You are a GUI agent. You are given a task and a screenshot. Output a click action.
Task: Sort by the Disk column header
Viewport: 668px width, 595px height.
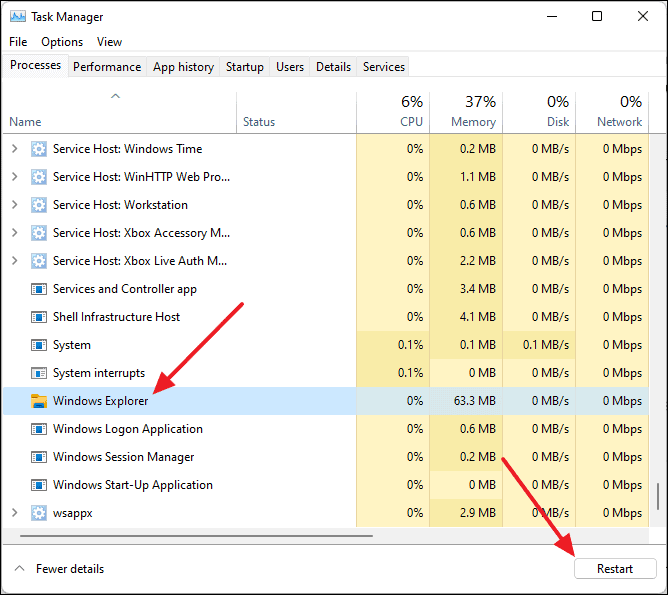tap(539, 112)
